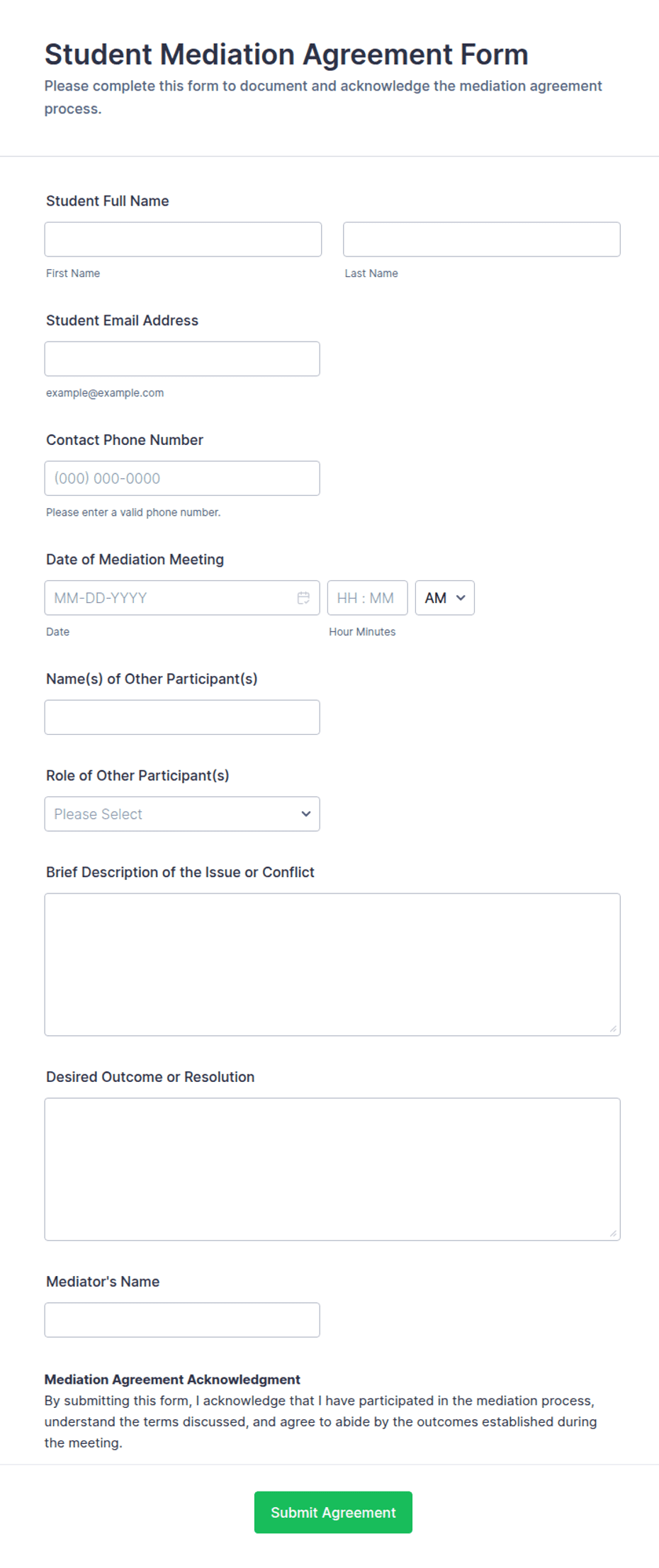Focus the Last Name input field
The image size is (659, 1568).
click(481, 239)
